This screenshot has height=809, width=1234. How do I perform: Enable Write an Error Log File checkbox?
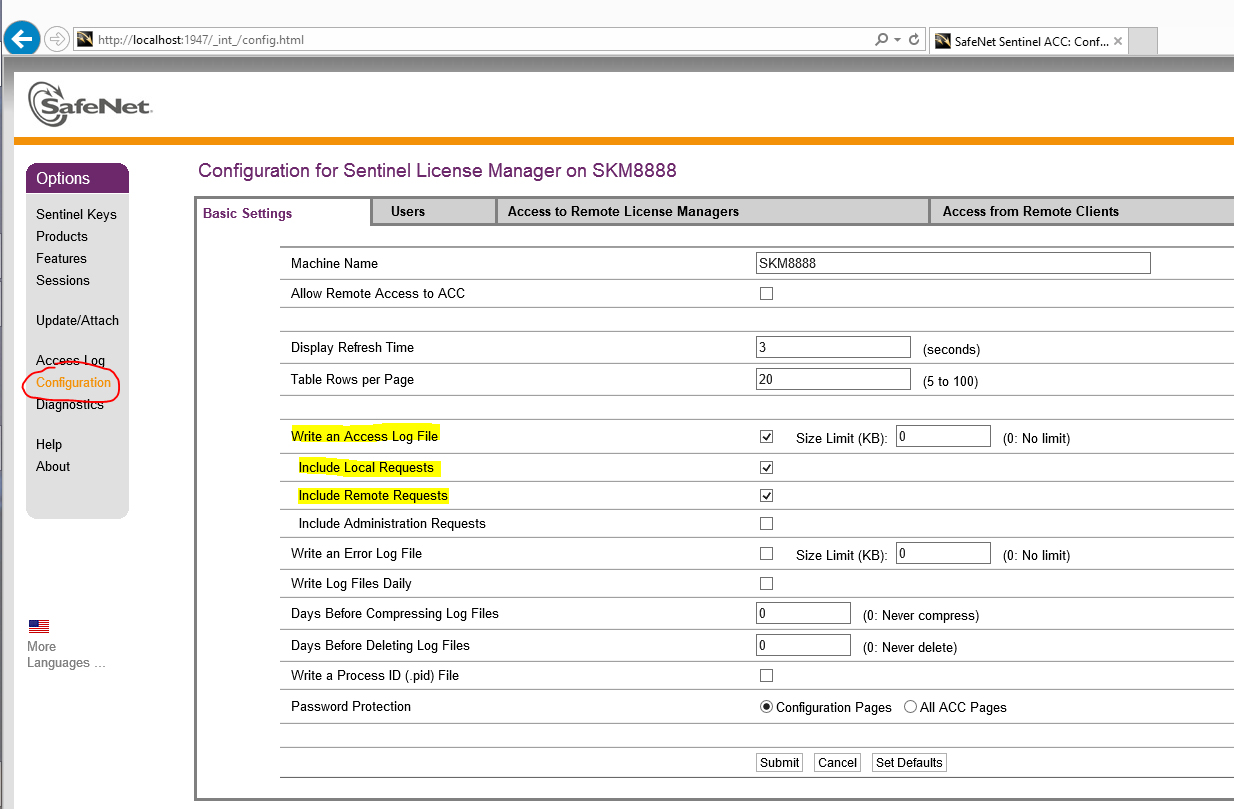pyautogui.click(x=767, y=554)
